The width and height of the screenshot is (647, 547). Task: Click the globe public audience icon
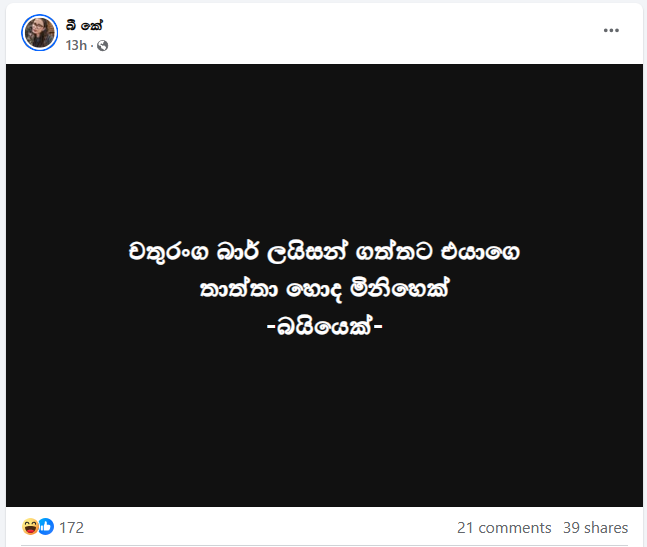coord(102,45)
